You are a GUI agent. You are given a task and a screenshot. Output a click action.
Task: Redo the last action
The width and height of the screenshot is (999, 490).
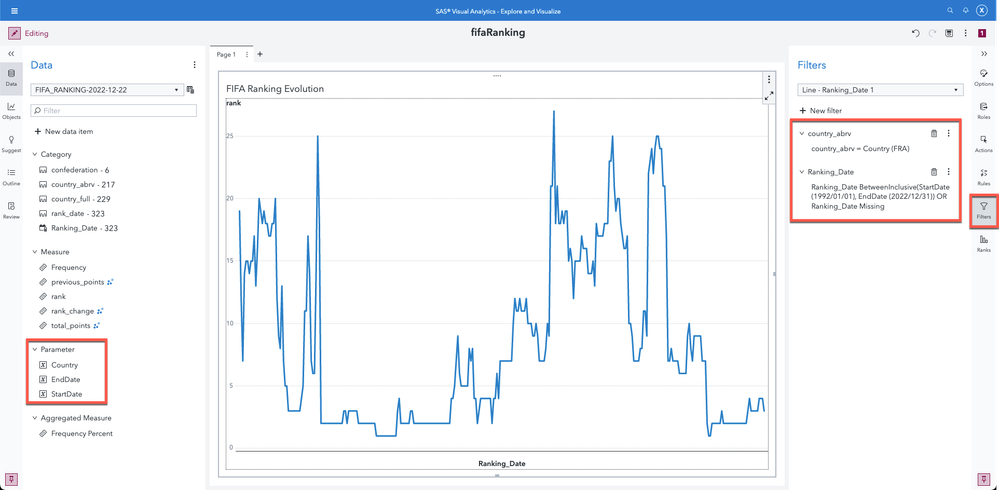933,33
